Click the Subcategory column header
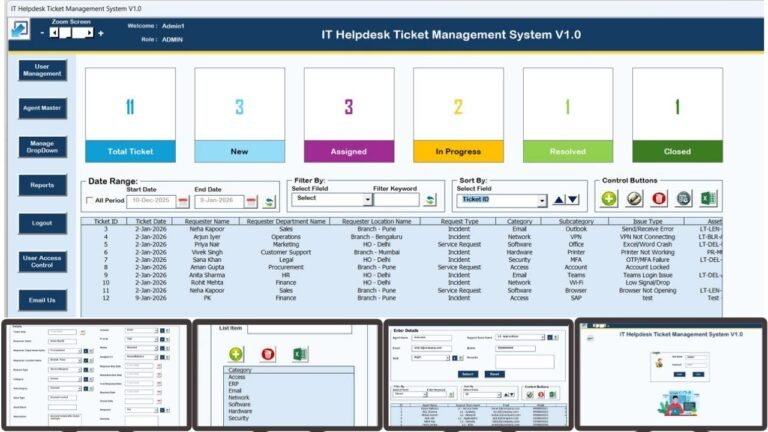Viewport: 768px width, 432px height. [x=576, y=221]
